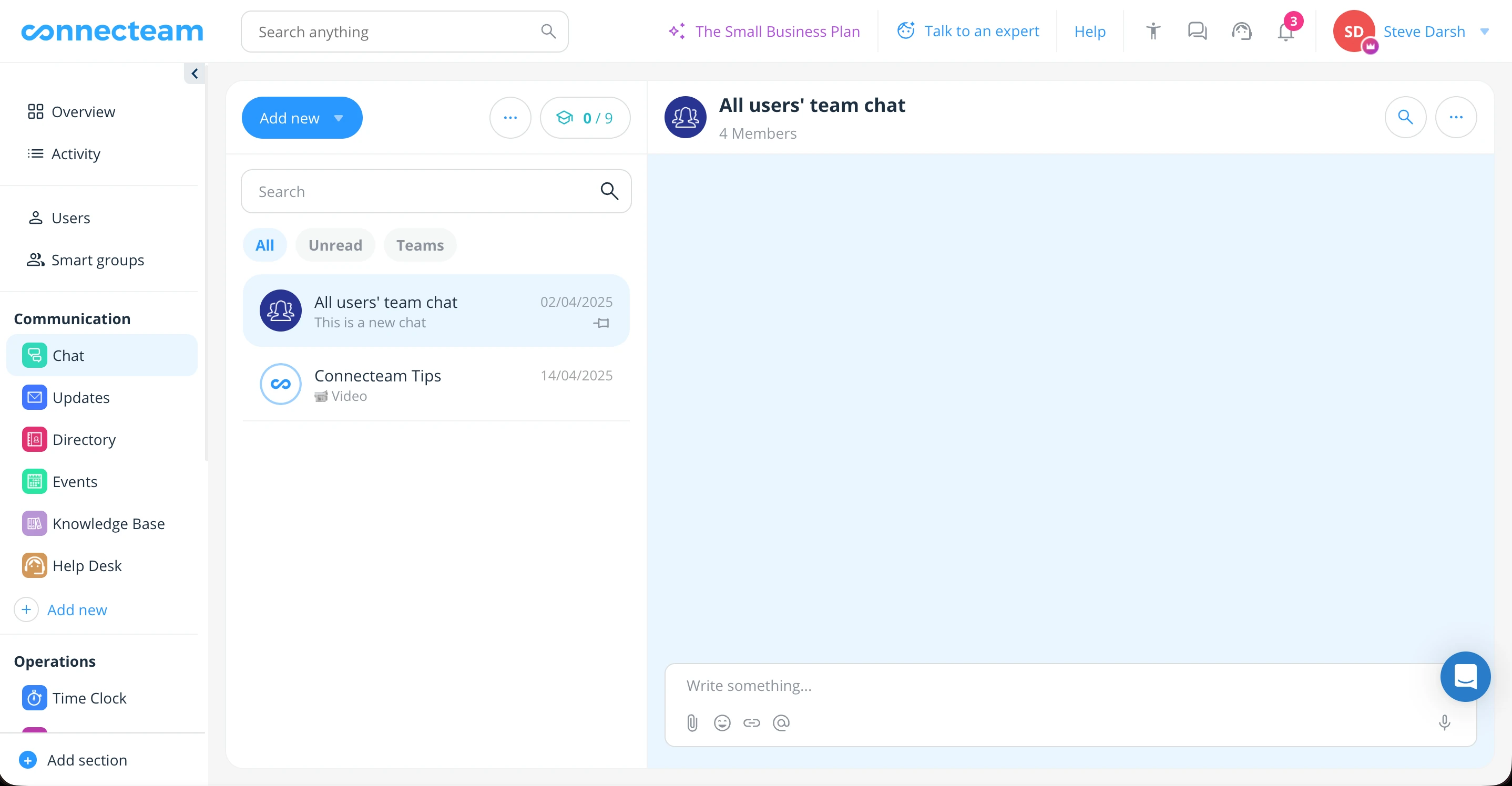Open the headset support icon in header
Image resolution: width=1512 pixels, height=786 pixels.
click(x=1241, y=31)
